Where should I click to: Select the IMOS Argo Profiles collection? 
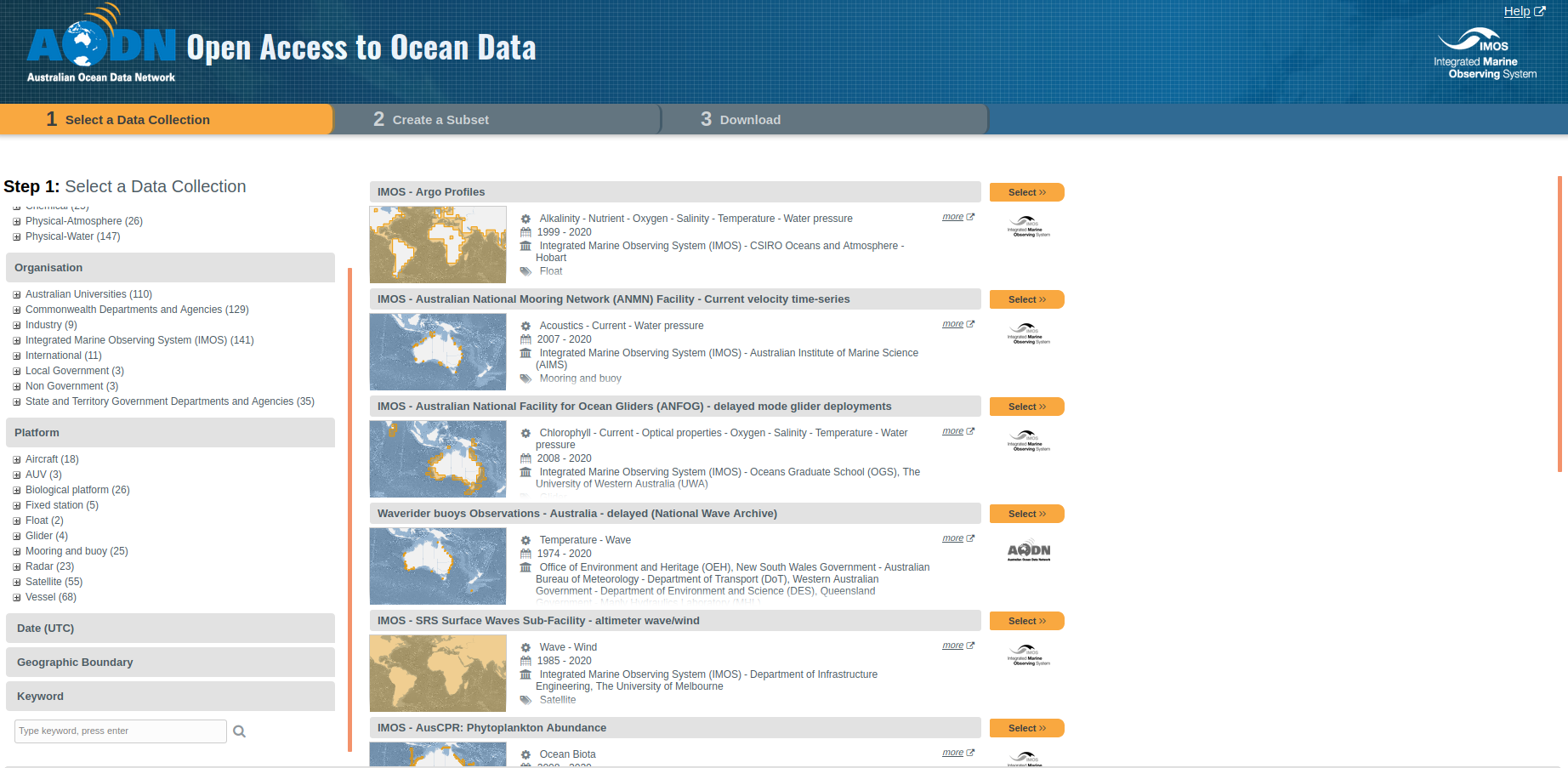(1026, 193)
